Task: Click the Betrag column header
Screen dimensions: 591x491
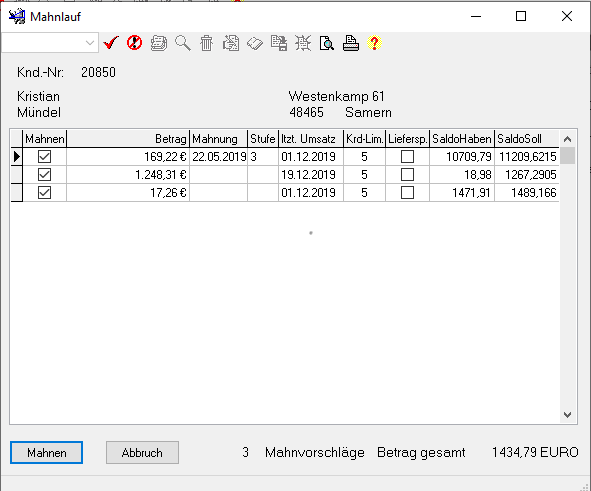Action: (x=128, y=139)
